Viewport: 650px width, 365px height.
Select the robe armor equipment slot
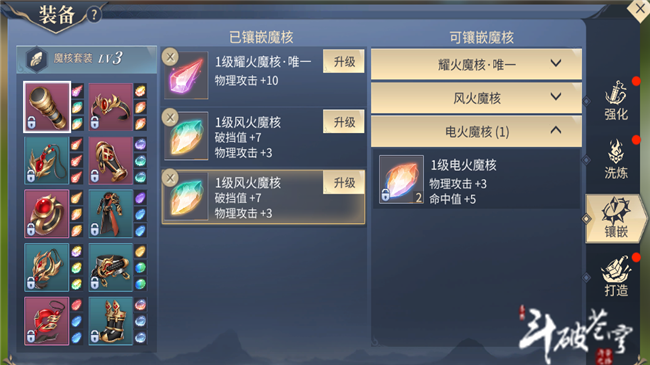point(110,214)
